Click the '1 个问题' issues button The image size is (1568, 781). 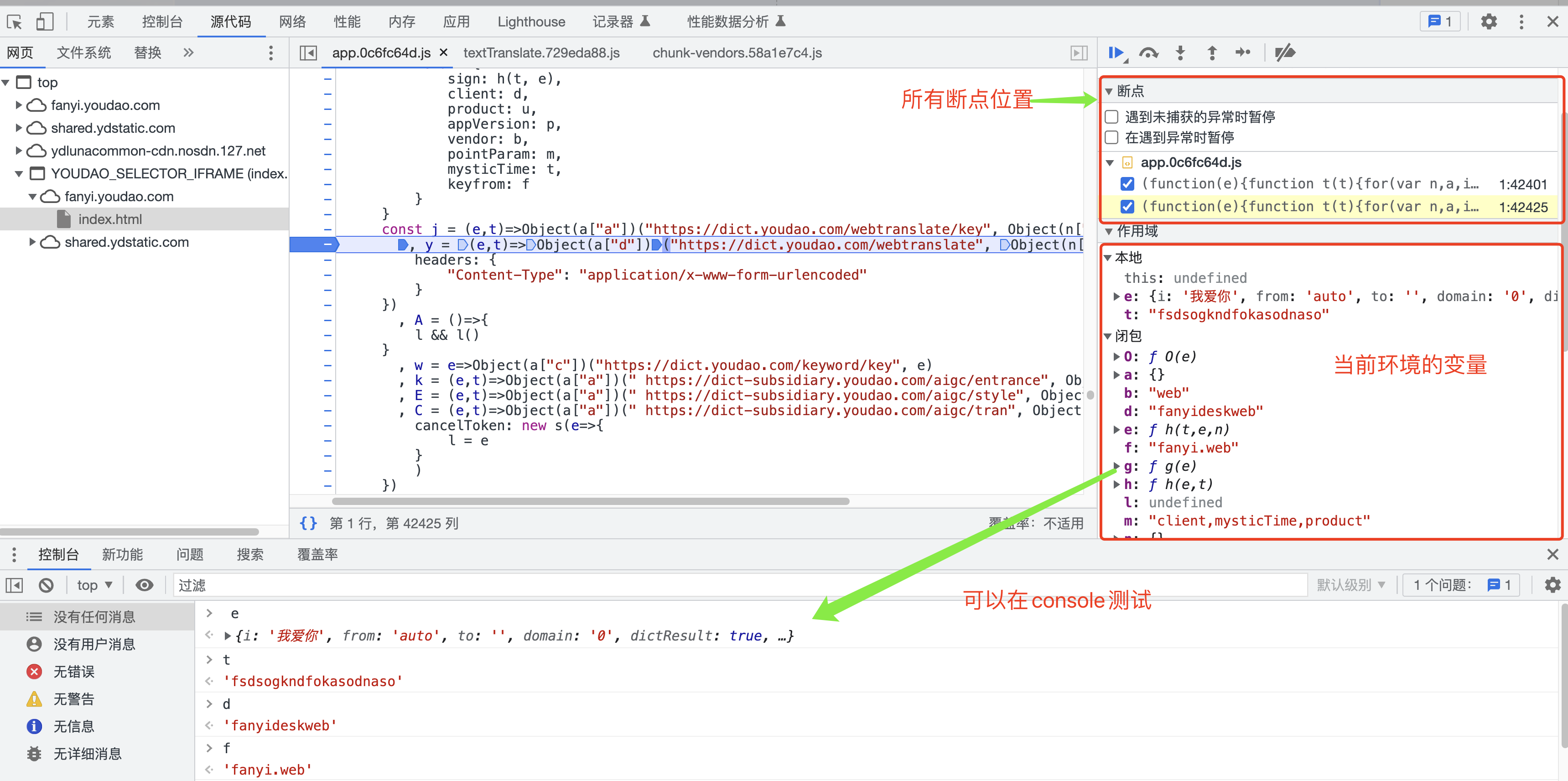click(1461, 585)
